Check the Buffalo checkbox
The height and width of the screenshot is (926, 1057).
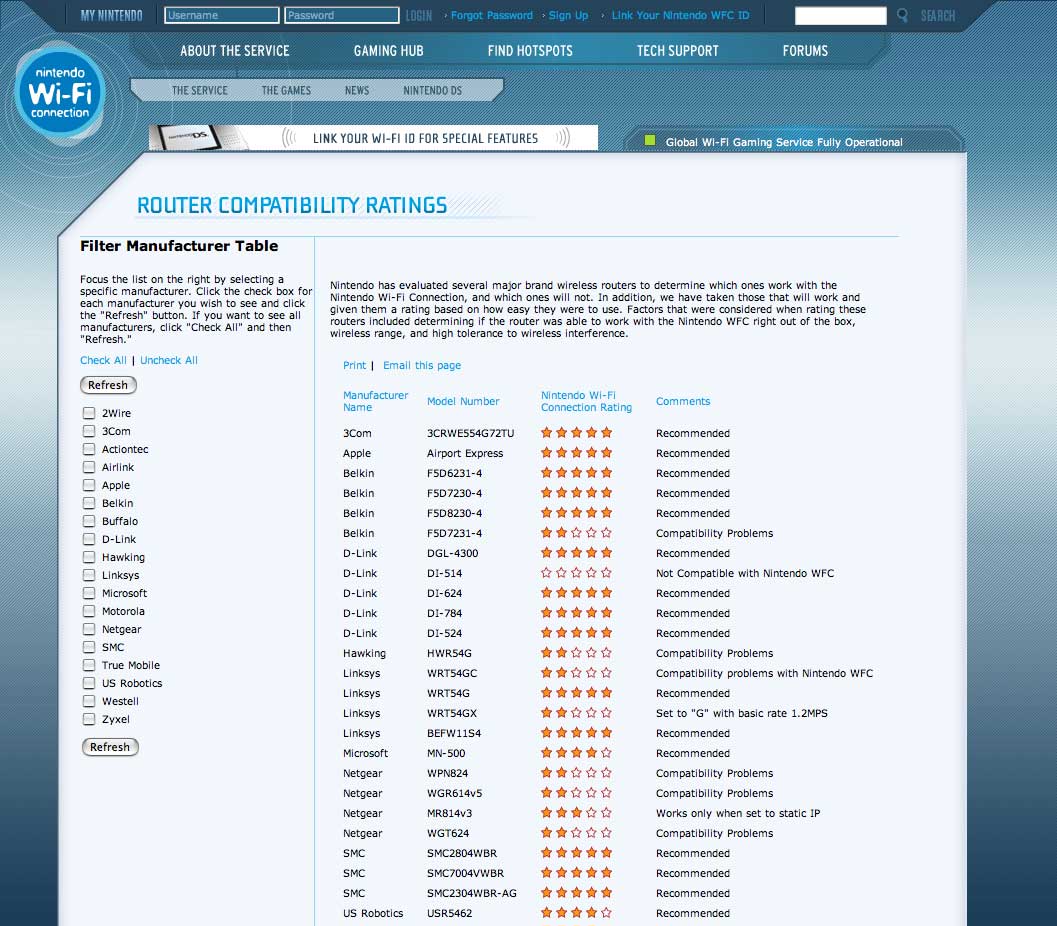pyautogui.click(x=89, y=521)
